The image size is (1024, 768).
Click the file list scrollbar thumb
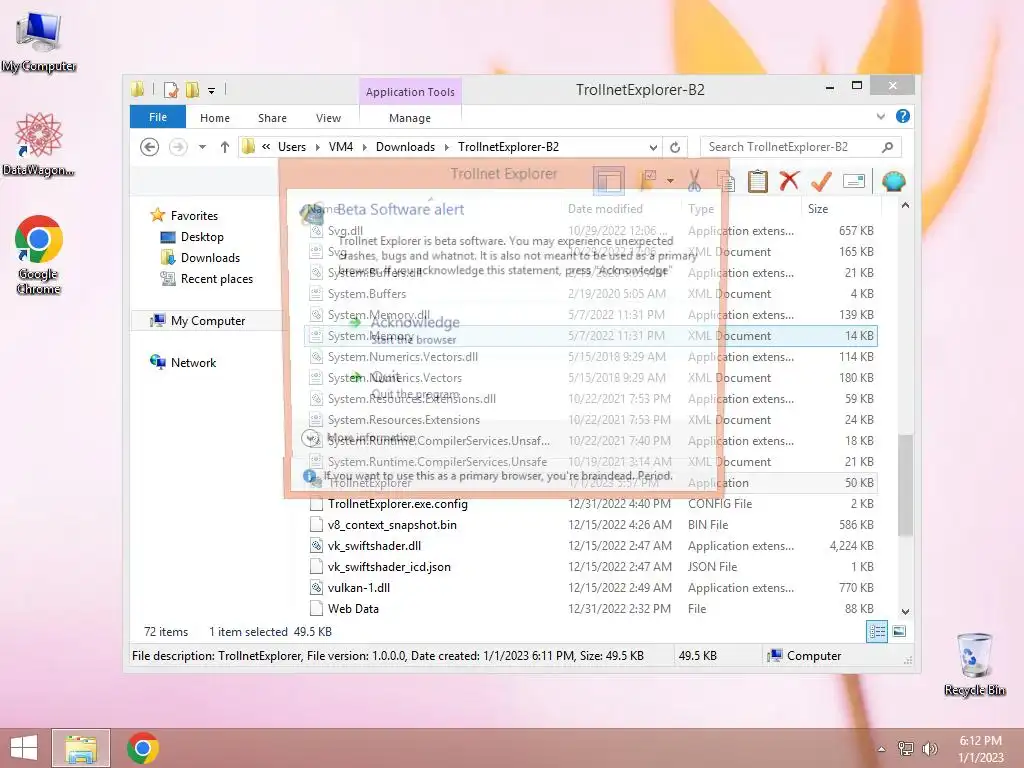pos(905,485)
